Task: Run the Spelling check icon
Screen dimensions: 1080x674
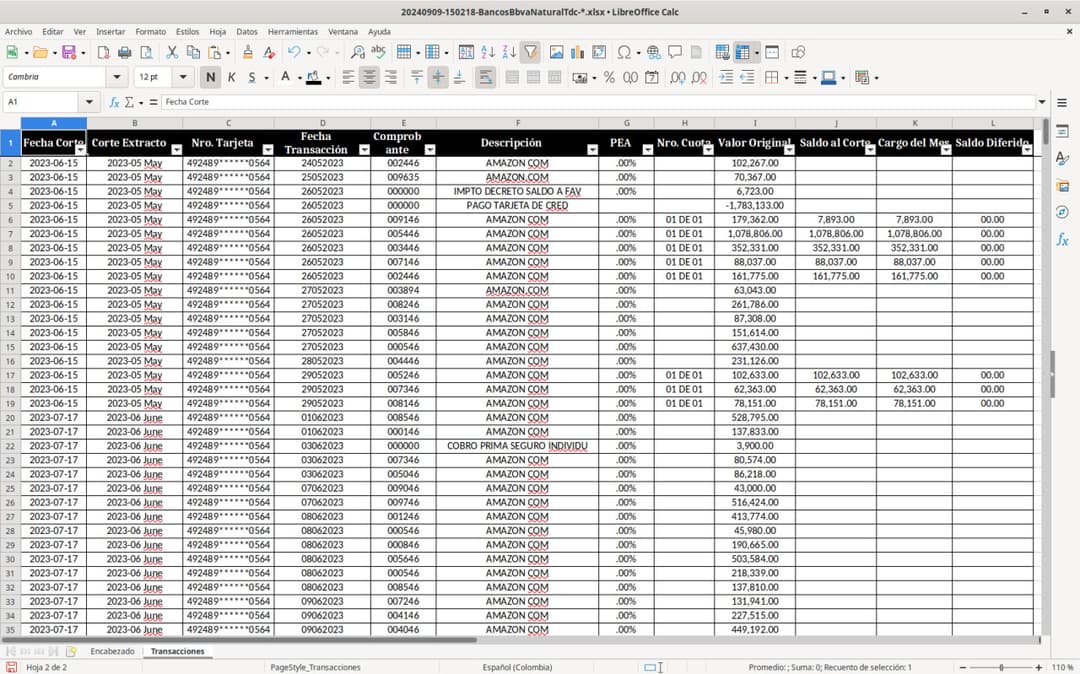Action: [378, 52]
